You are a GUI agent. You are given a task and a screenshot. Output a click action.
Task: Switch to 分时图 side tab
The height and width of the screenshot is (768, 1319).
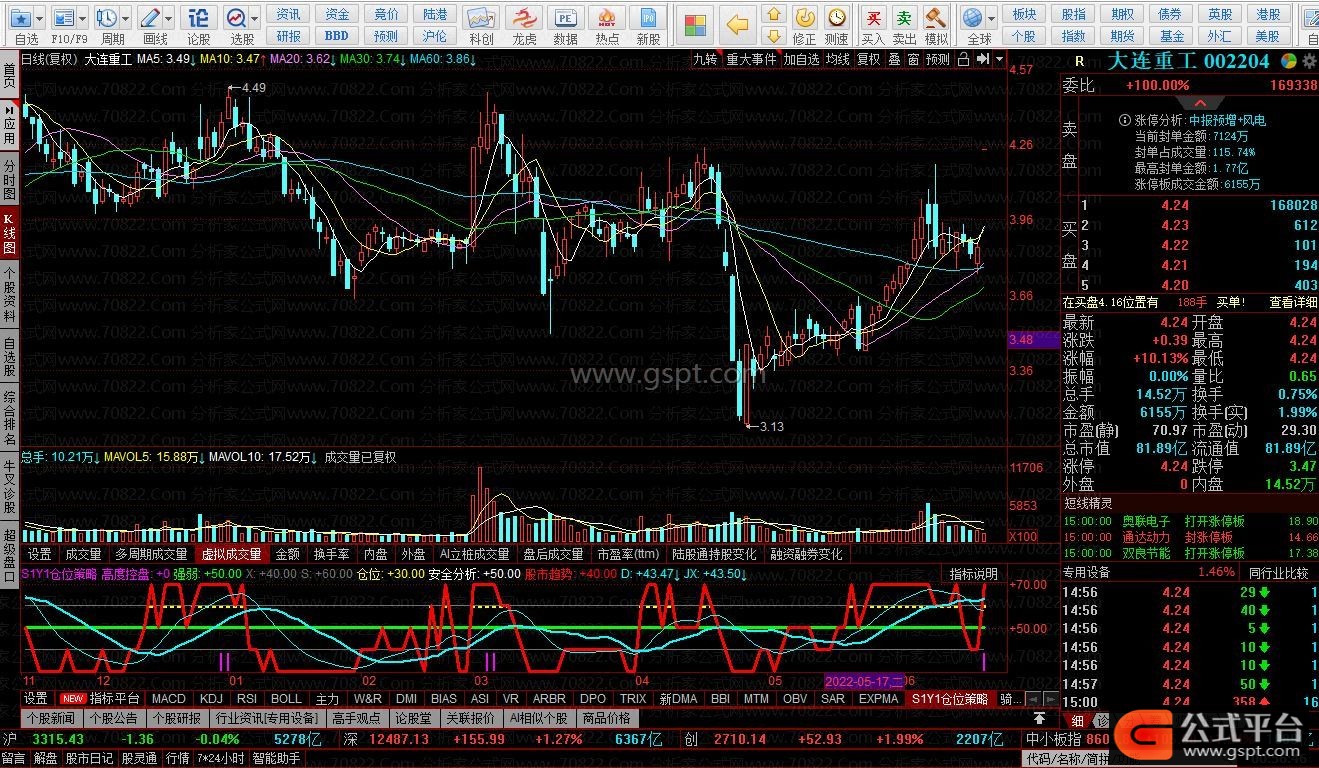point(9,179)
